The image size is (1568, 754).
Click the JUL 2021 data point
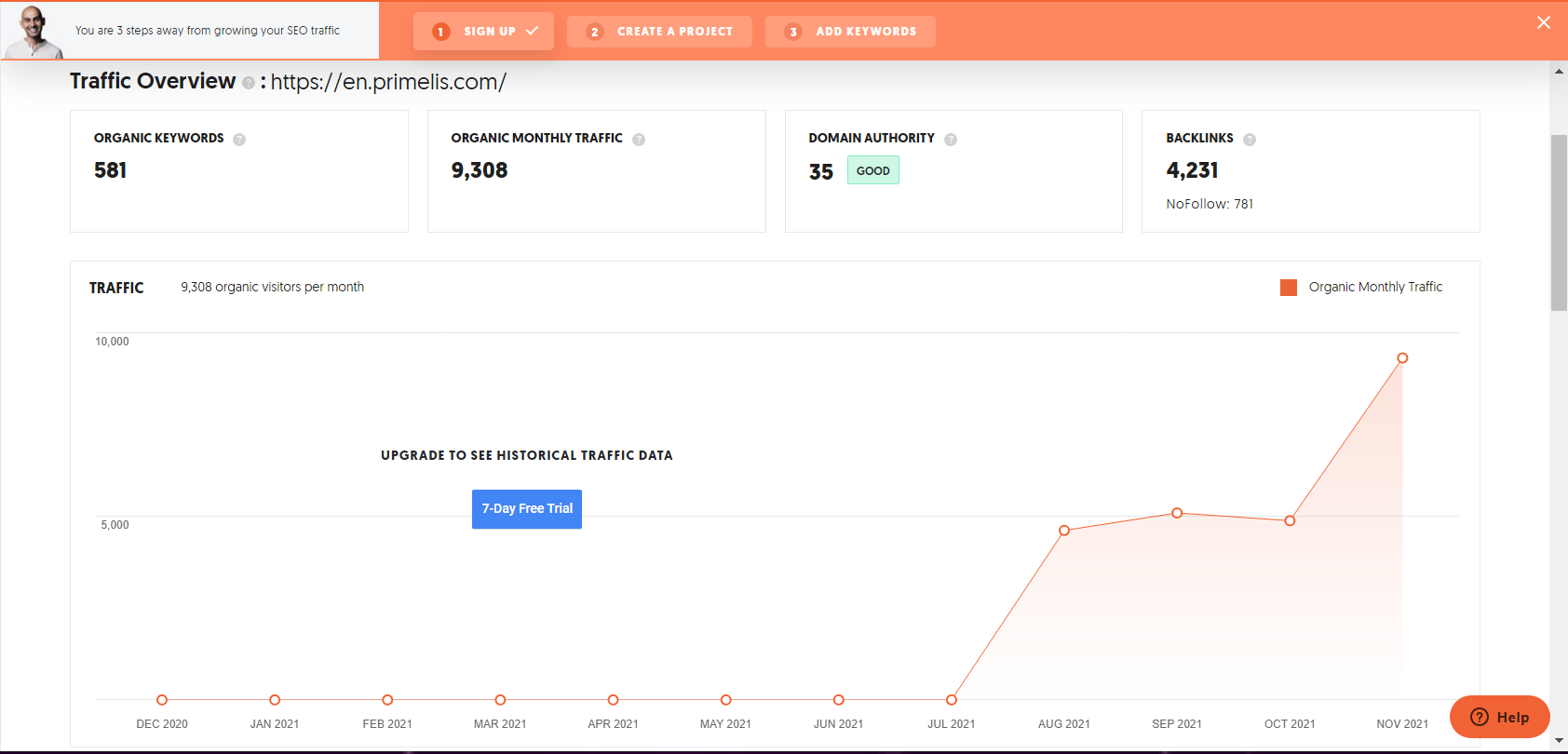coord(952,700)
